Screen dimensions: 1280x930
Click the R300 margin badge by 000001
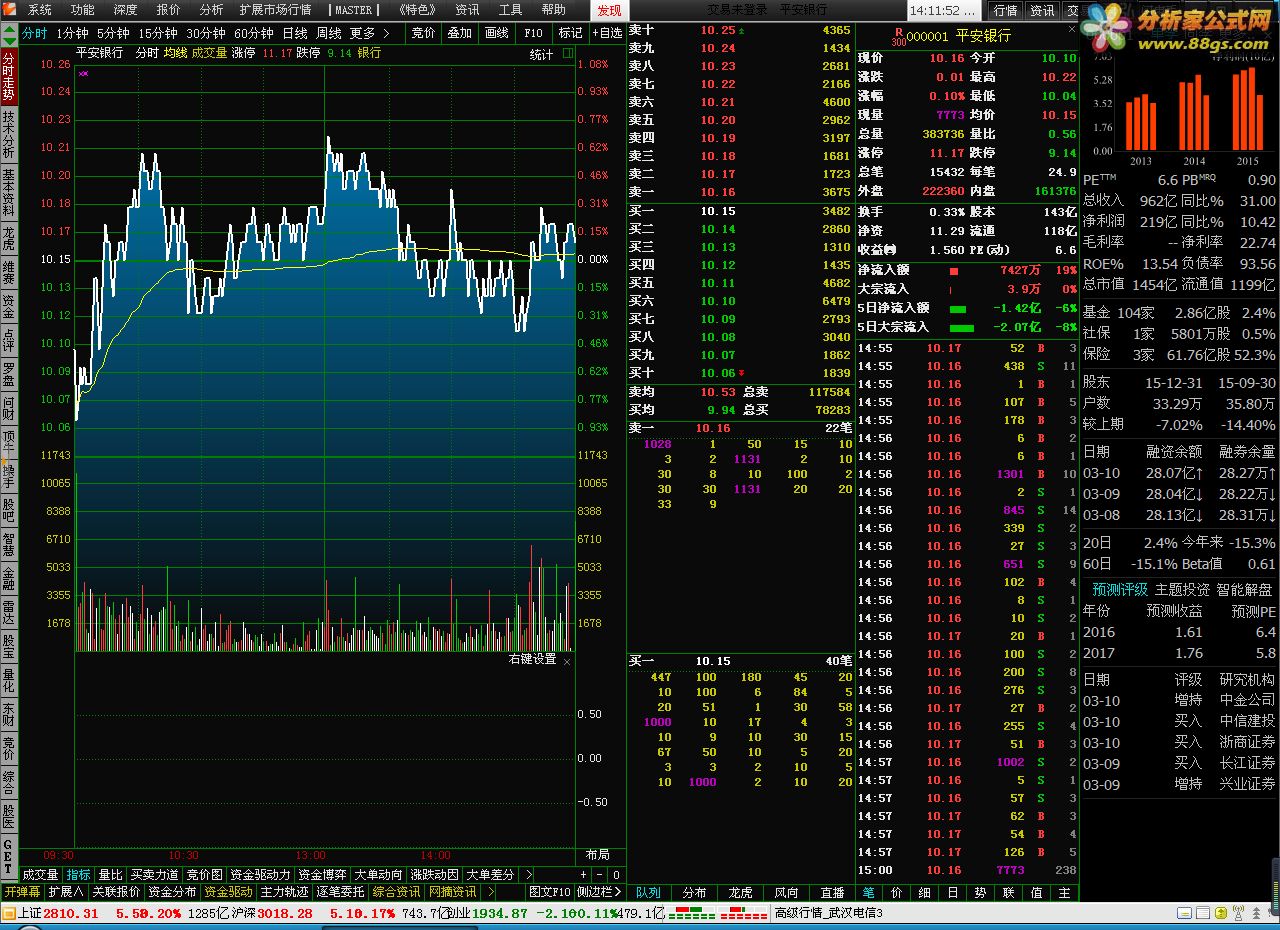point(897,37)
